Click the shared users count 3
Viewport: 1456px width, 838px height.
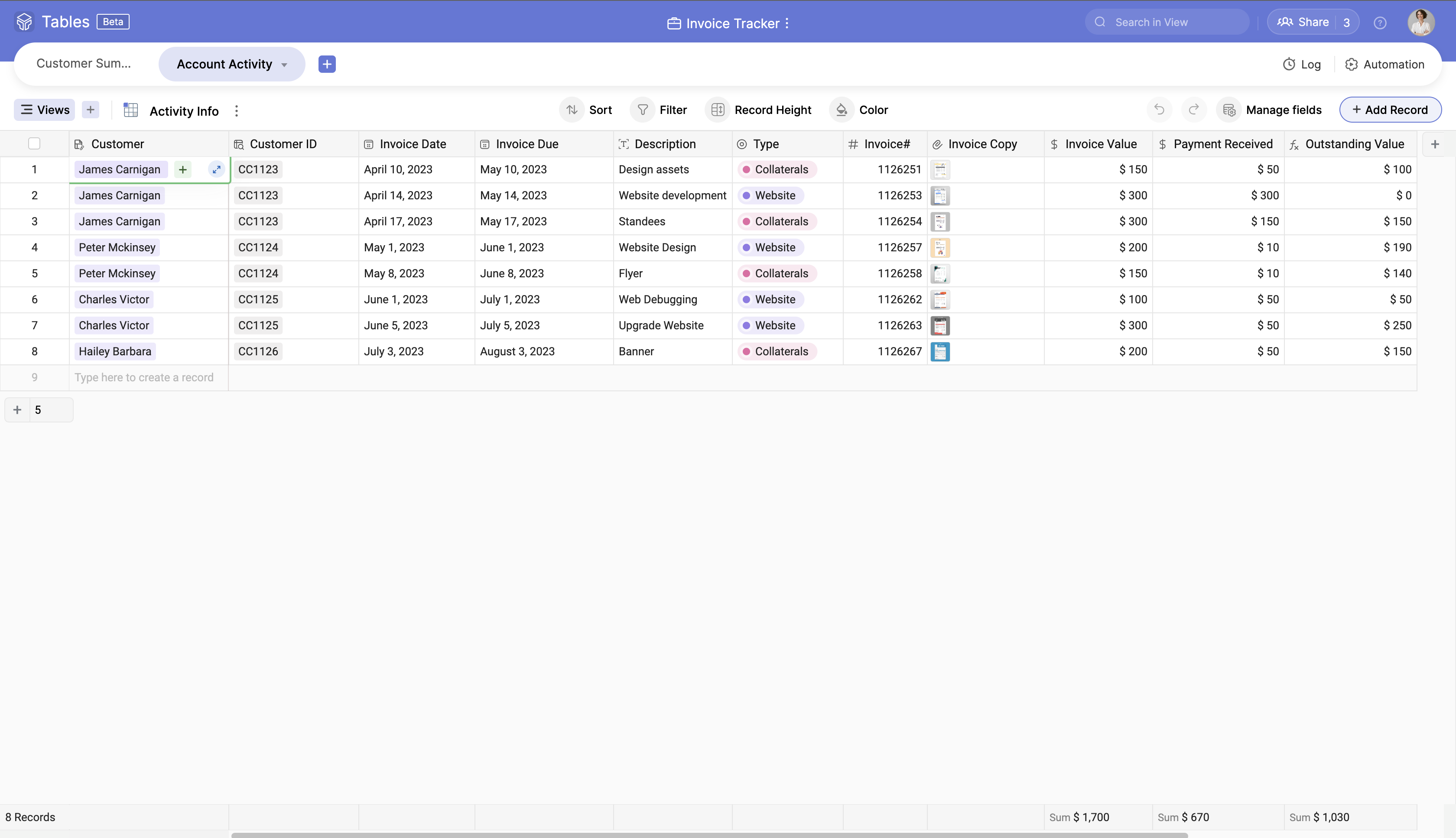click(1346, 23)
